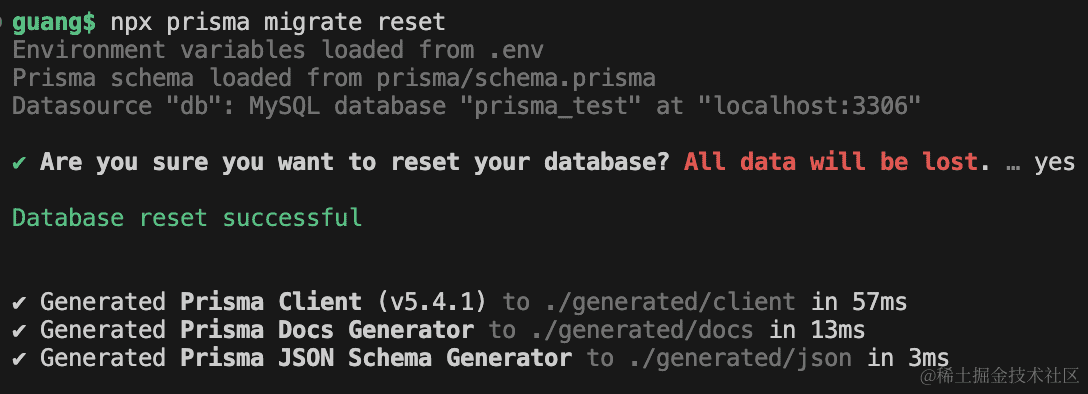Image resolution: width=1088 pixels, height=394 pixels.
Task: Click the v5.4.1 version text
Action: pyautogui.click(x=432, y=302)
